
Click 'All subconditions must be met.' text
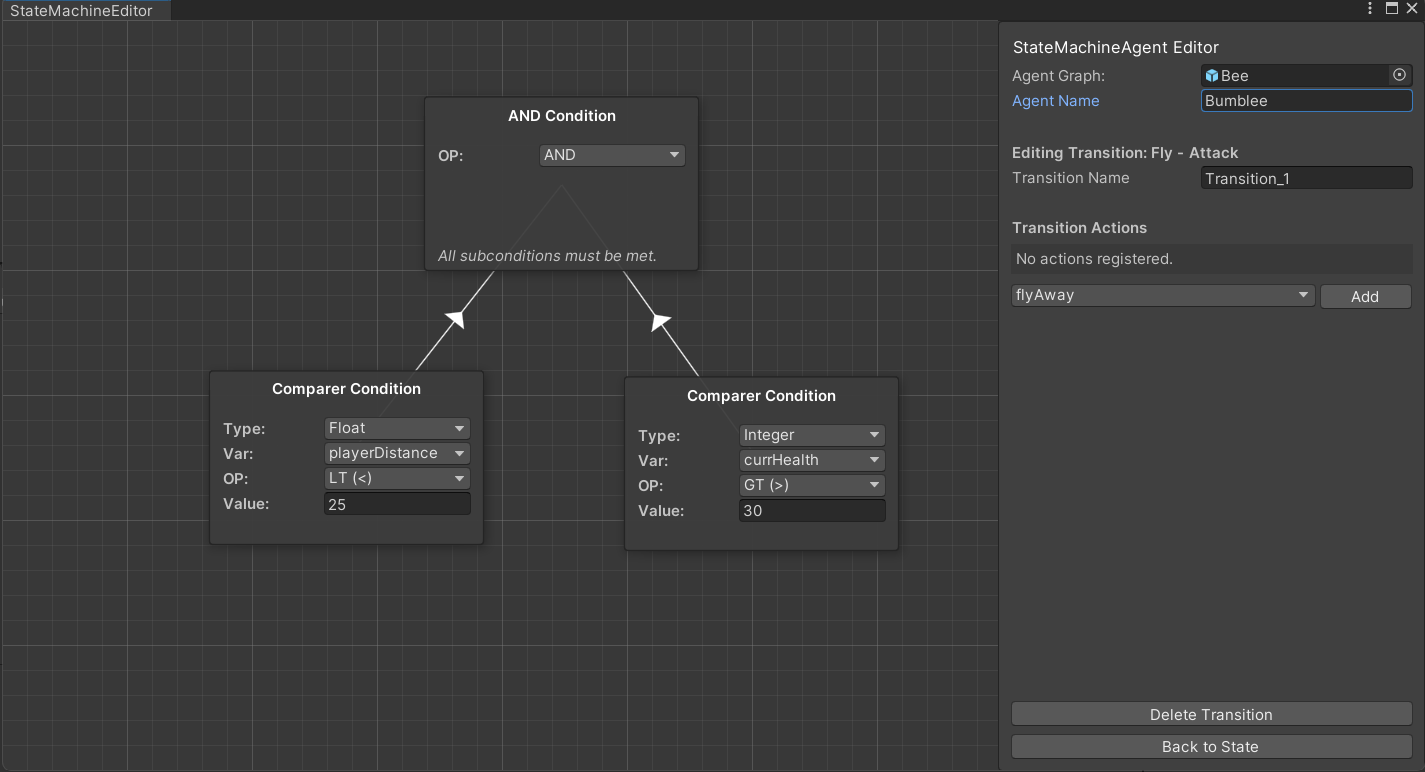[547, 256]
